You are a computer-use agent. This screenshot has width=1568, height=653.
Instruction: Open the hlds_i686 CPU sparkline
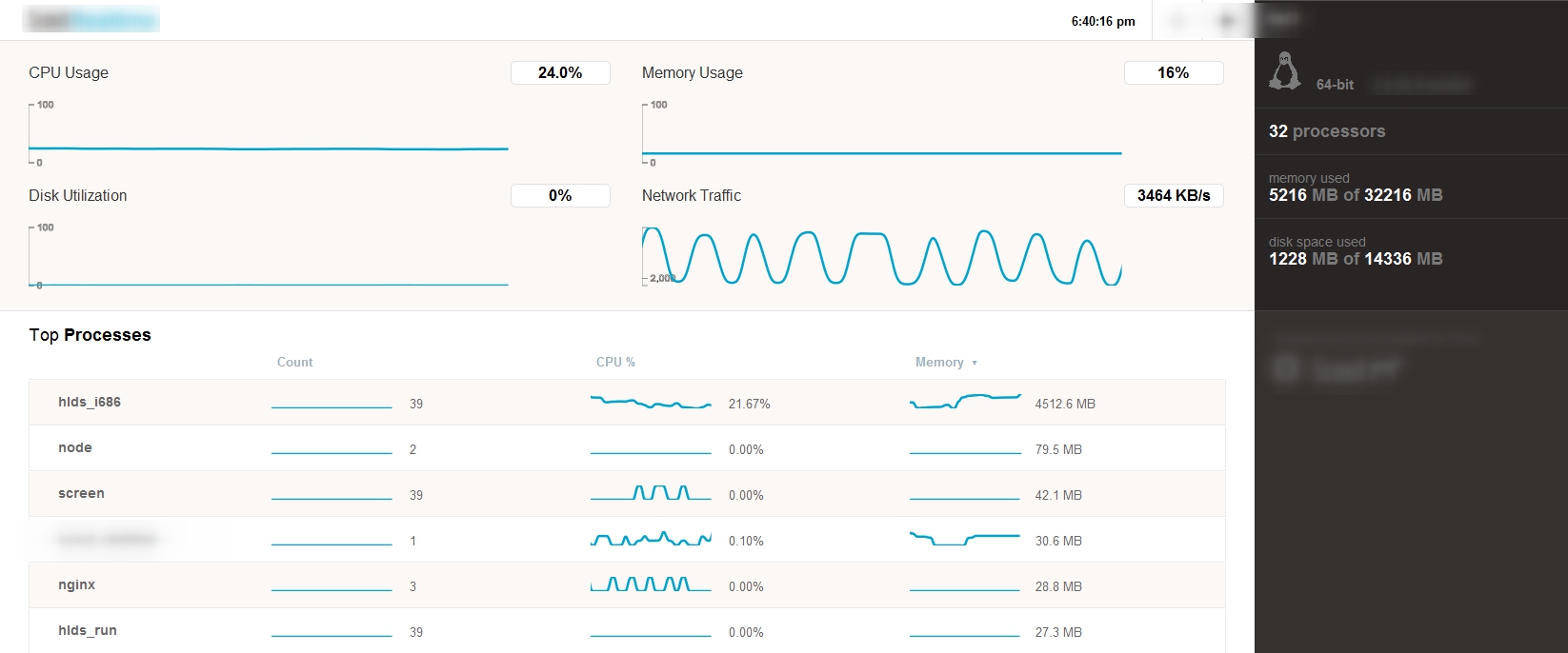point(651,403)
